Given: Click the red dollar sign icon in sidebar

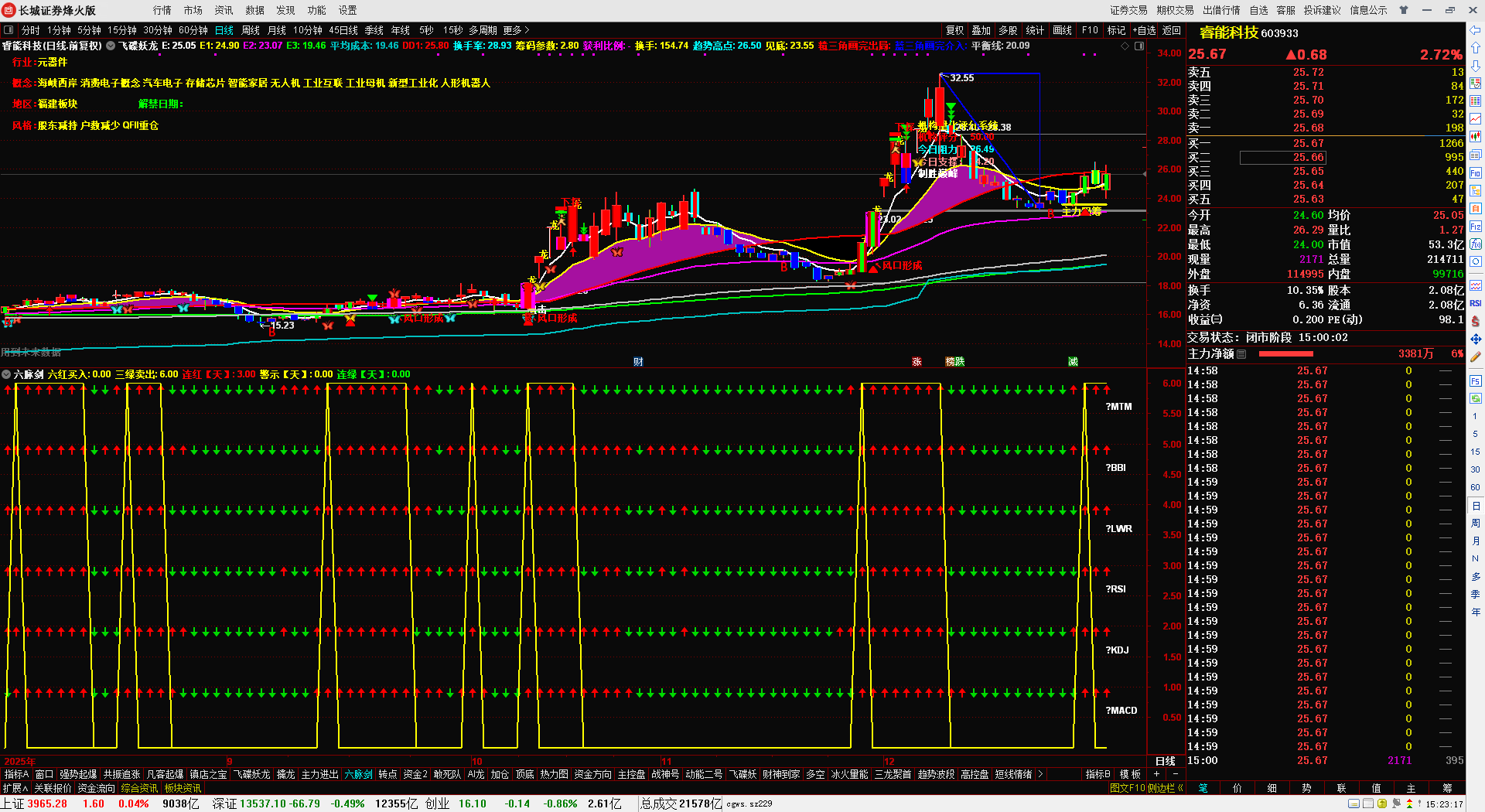Looking at the screenshot, I should [1476, 321].
